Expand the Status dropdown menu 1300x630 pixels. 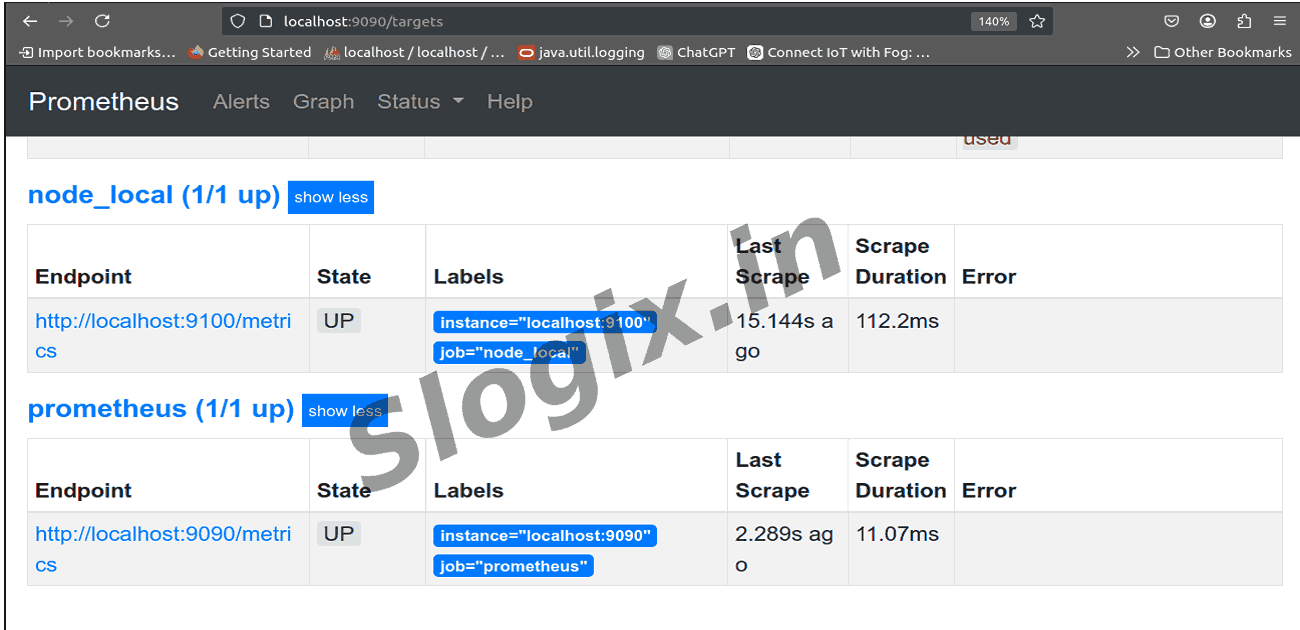pyautogui.click(x=420, y=101)
